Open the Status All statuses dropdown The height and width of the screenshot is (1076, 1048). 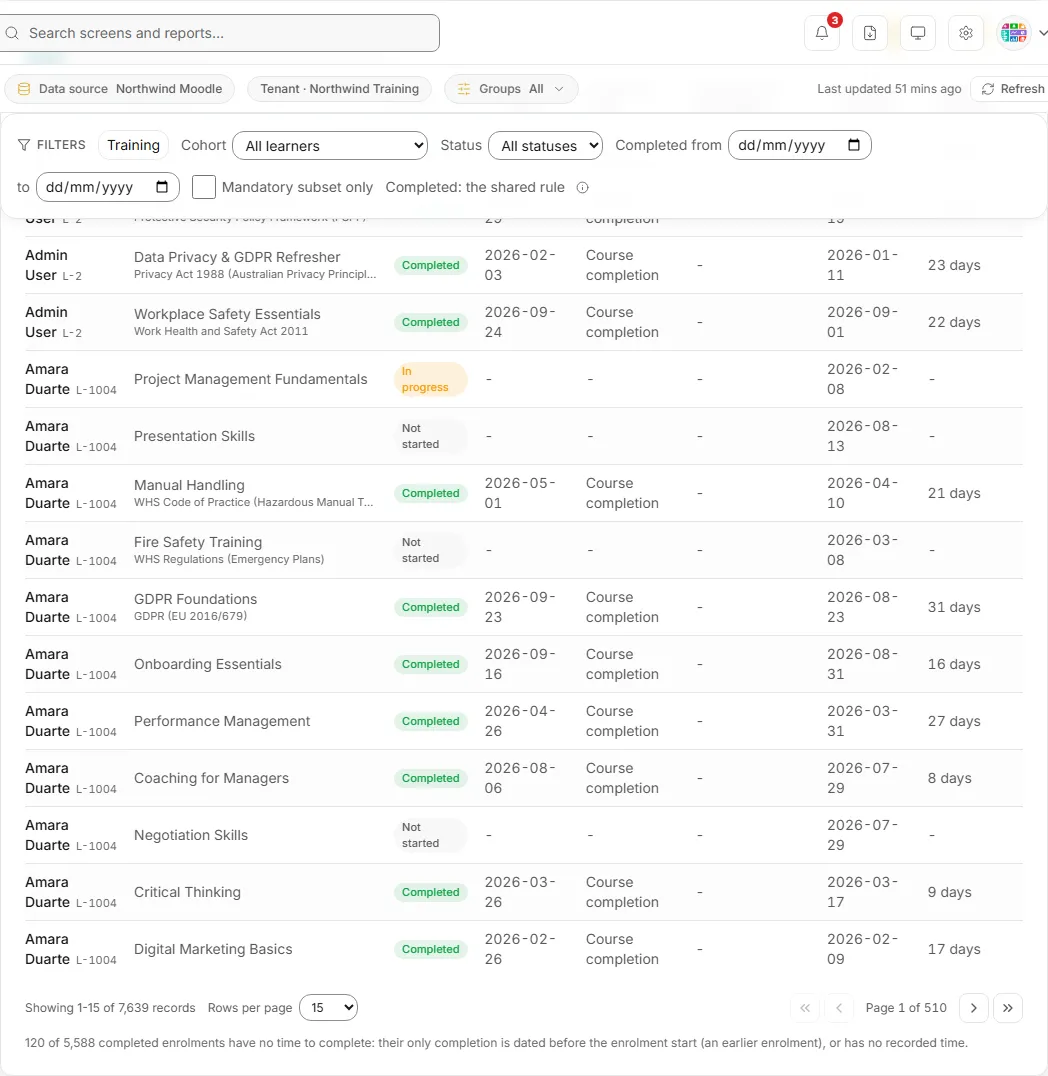tap(546, 145)
